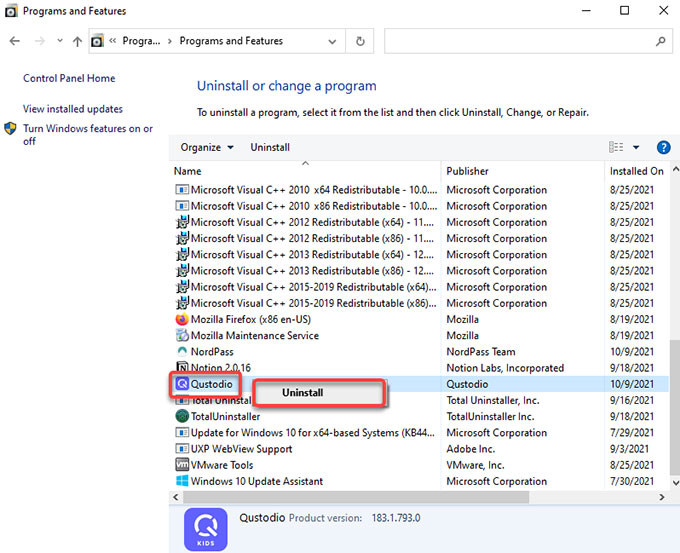Viewport: 680px width, 553px height.
Task: Open View installed updates link
Action: coord(73,109)
